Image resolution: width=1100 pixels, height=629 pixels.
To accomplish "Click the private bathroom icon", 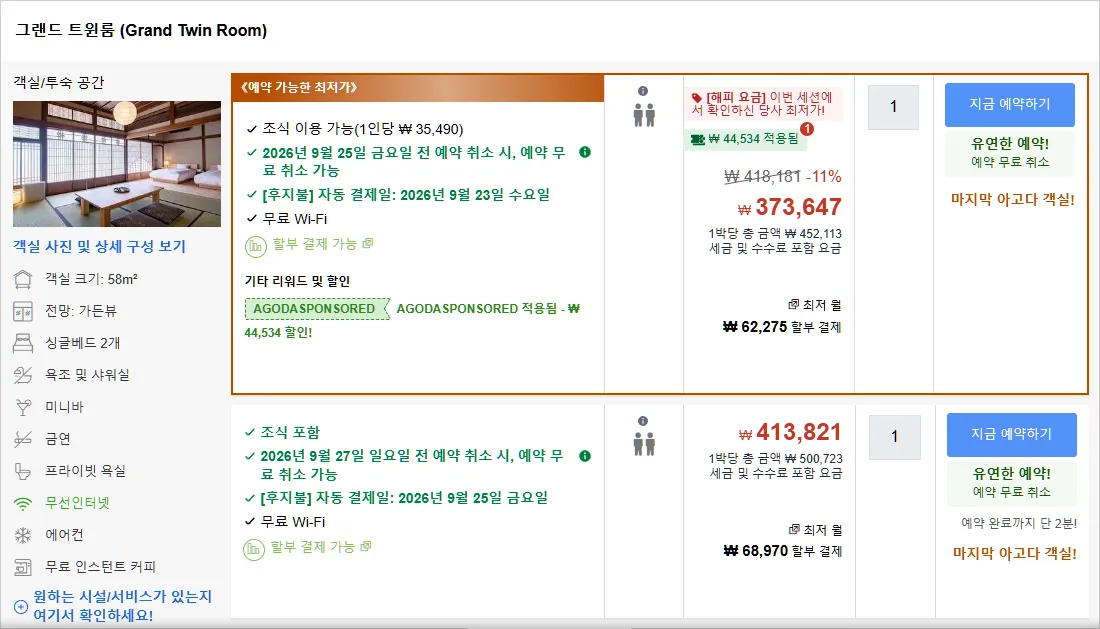I will coord(23,471).
